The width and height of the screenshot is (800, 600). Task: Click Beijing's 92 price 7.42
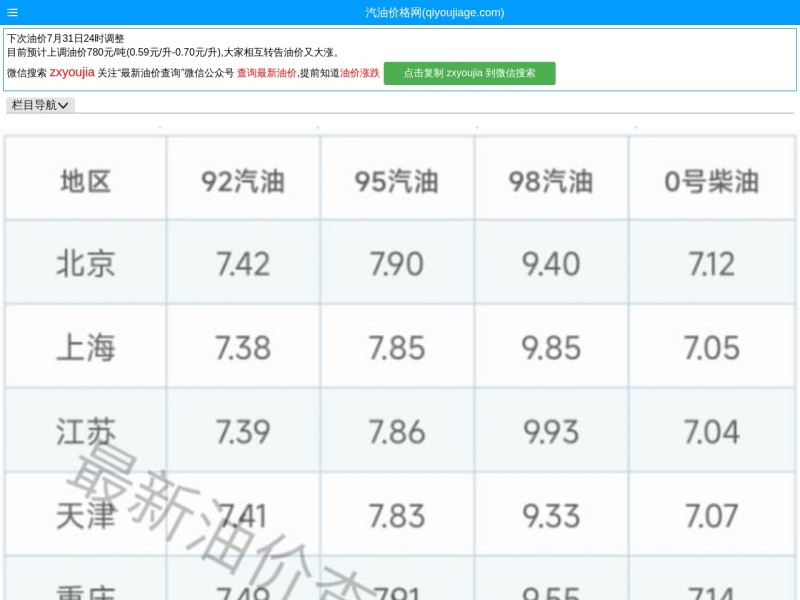tap(243, 264)
